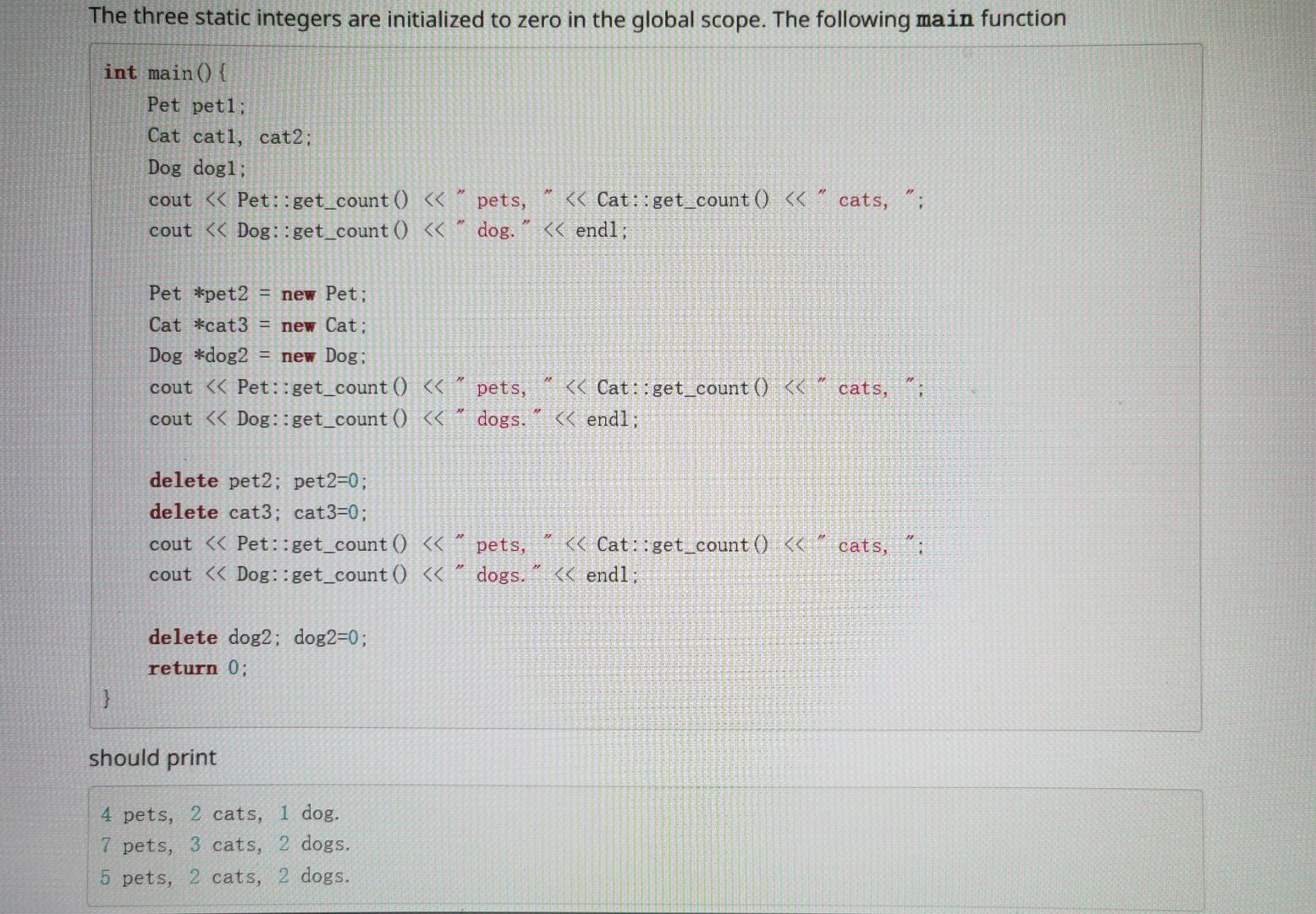
Task: Click output line '5 pets, 2 cats, 2 dogs.'
Action: (x=224, y=876)
